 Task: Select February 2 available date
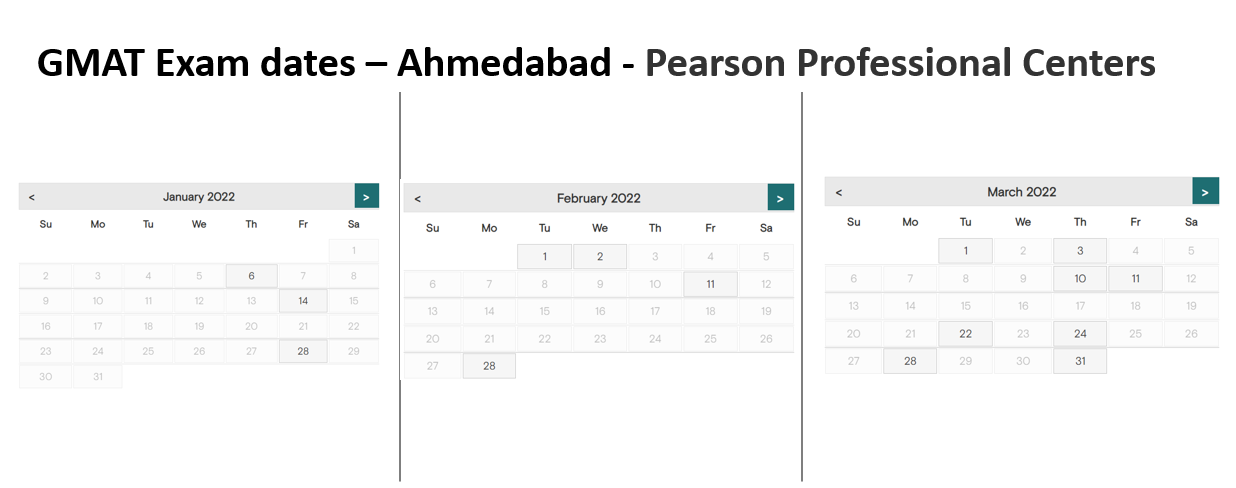[600, 256]
